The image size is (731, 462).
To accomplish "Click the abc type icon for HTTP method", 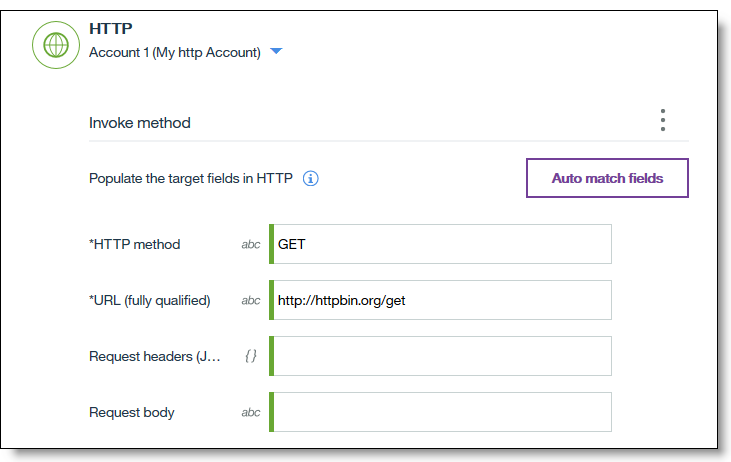I will click(251, 244).
